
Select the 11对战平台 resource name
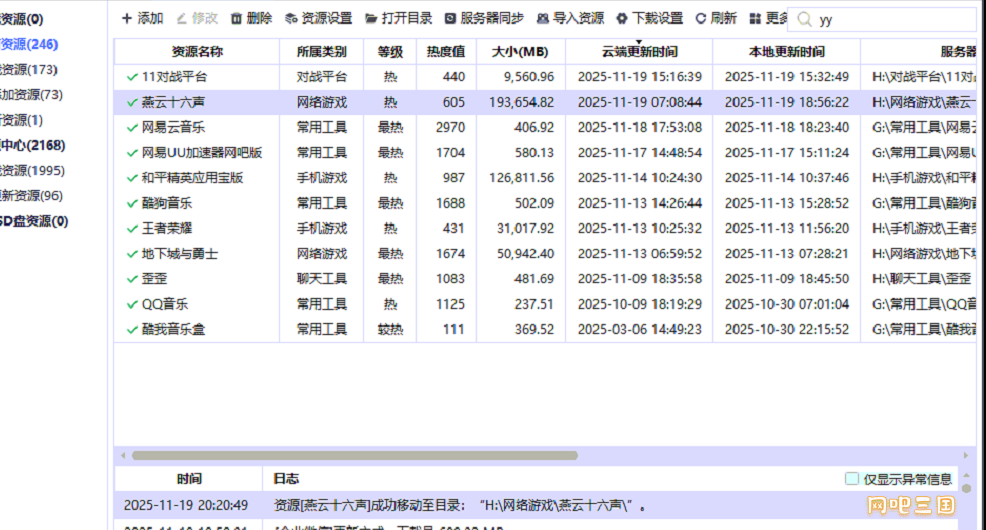click(x=174, y=77)
